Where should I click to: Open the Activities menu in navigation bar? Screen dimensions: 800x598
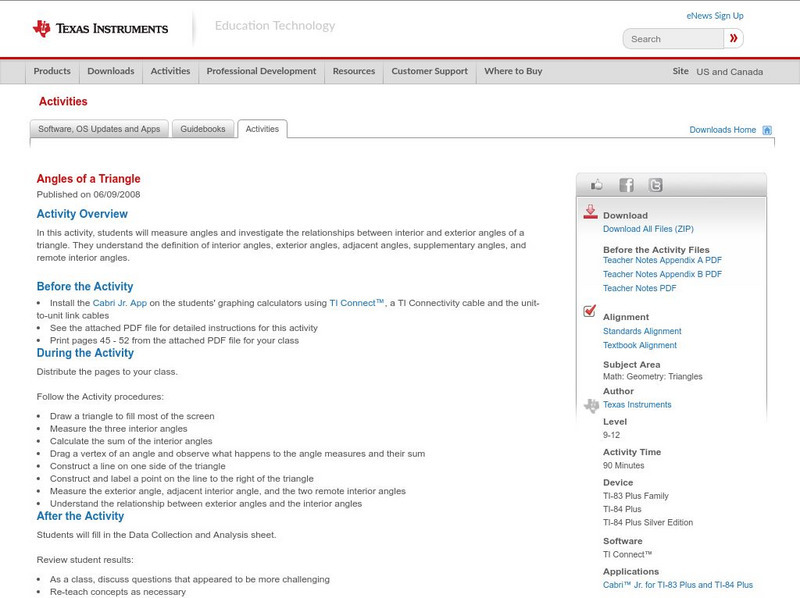(x=170, y=71)
